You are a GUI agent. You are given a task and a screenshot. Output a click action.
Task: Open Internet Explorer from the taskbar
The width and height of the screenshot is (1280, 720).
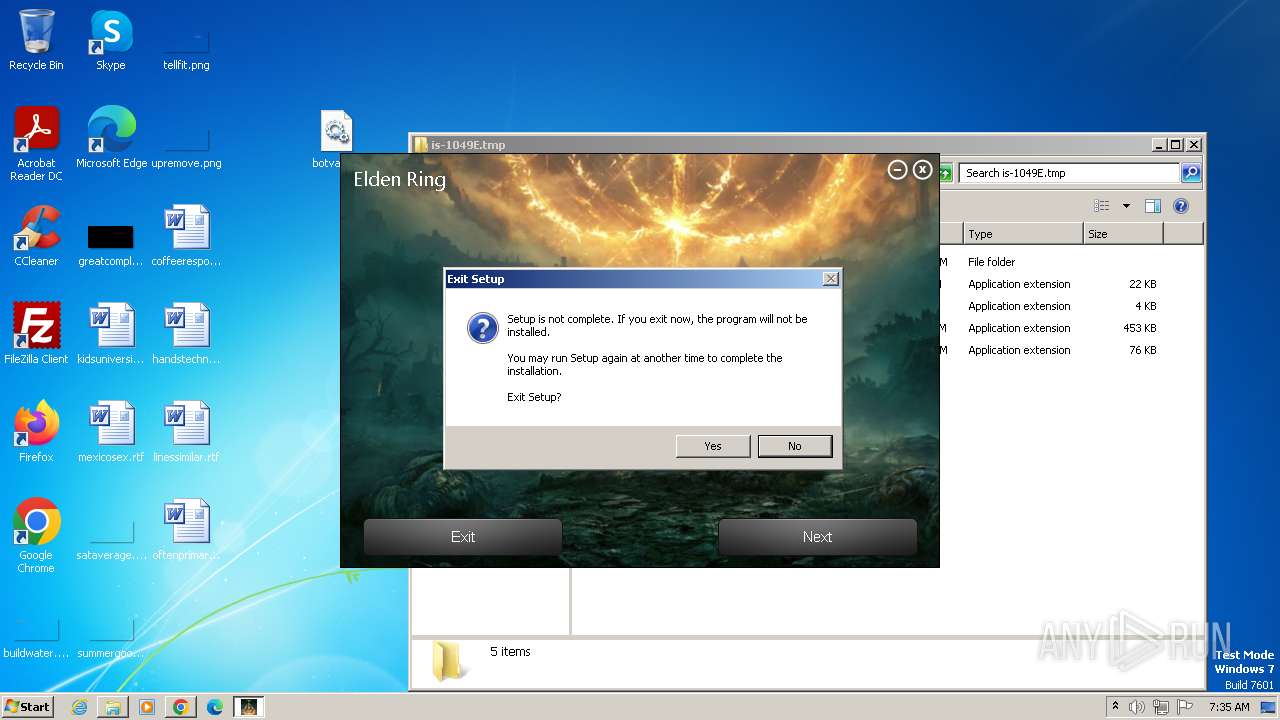point(79,707)
